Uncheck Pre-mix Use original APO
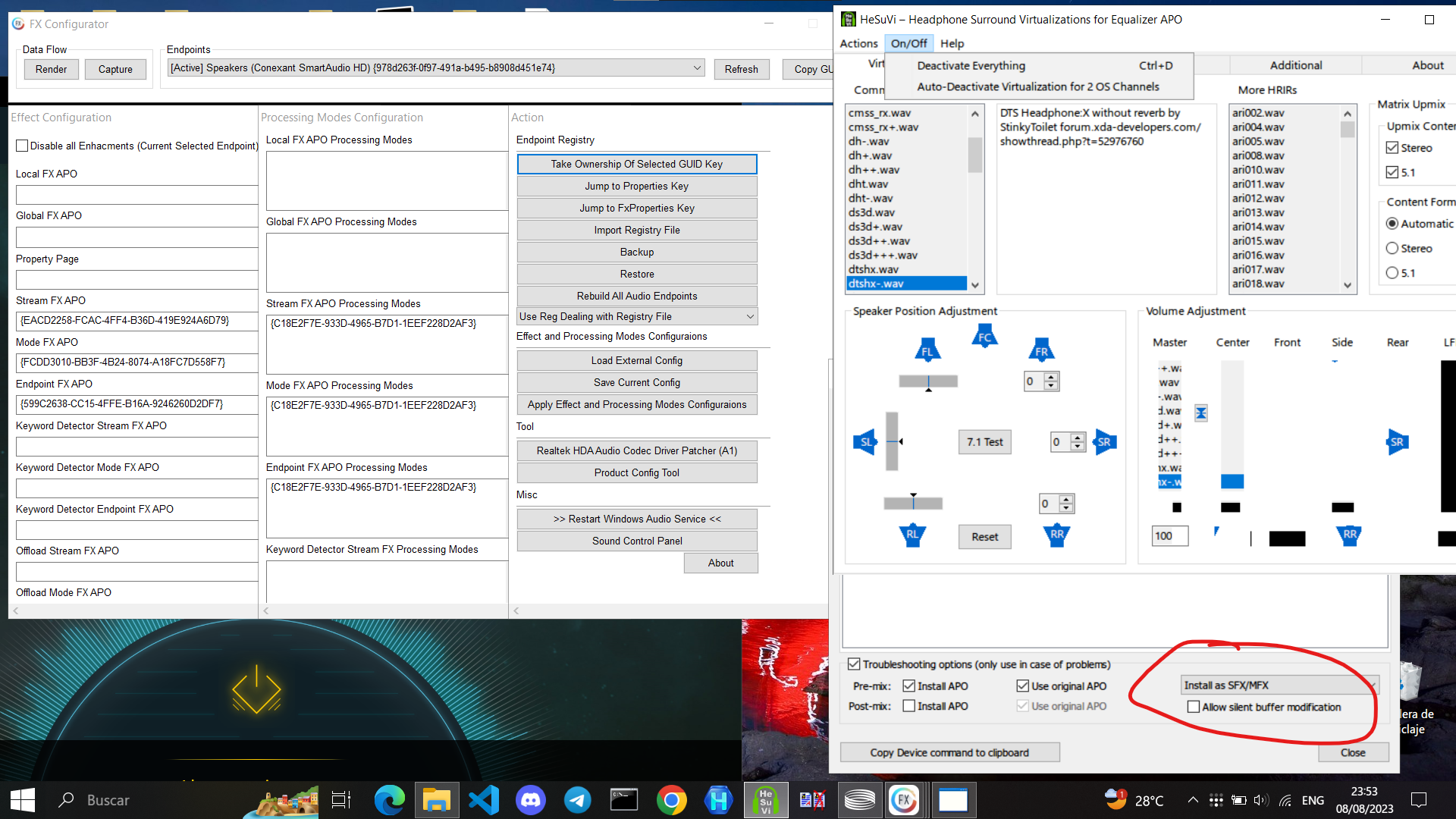Image resolution: width=1456 pixels, height=819 pixels. click(1023, 686)
